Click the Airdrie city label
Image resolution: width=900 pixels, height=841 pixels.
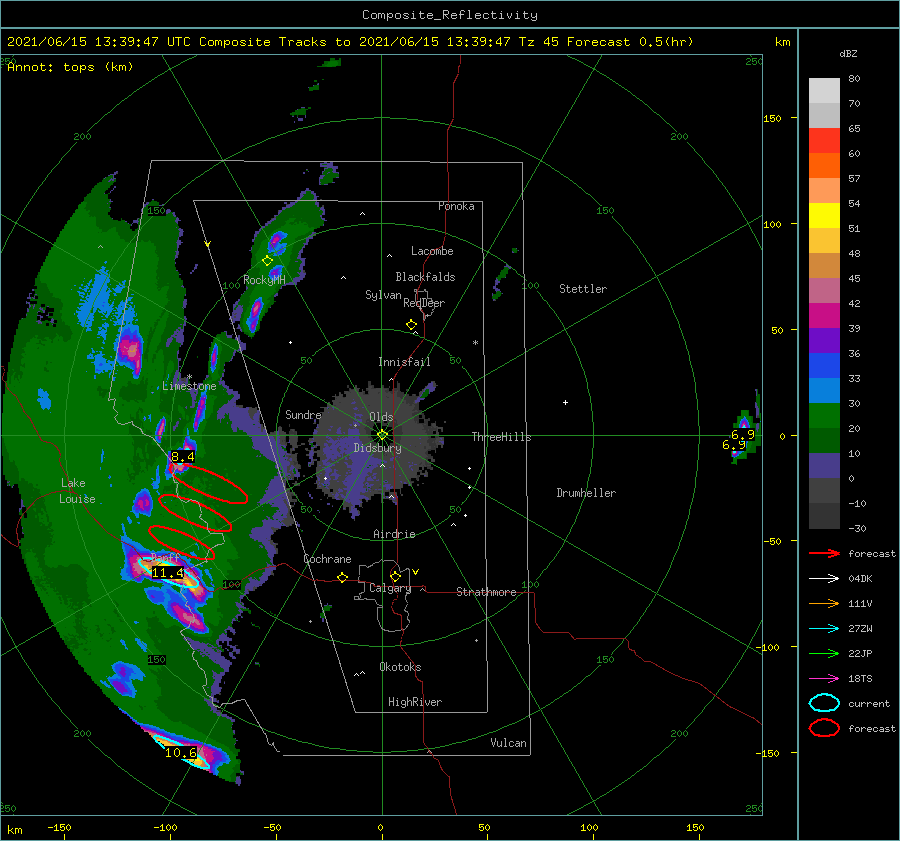point(394,534)
